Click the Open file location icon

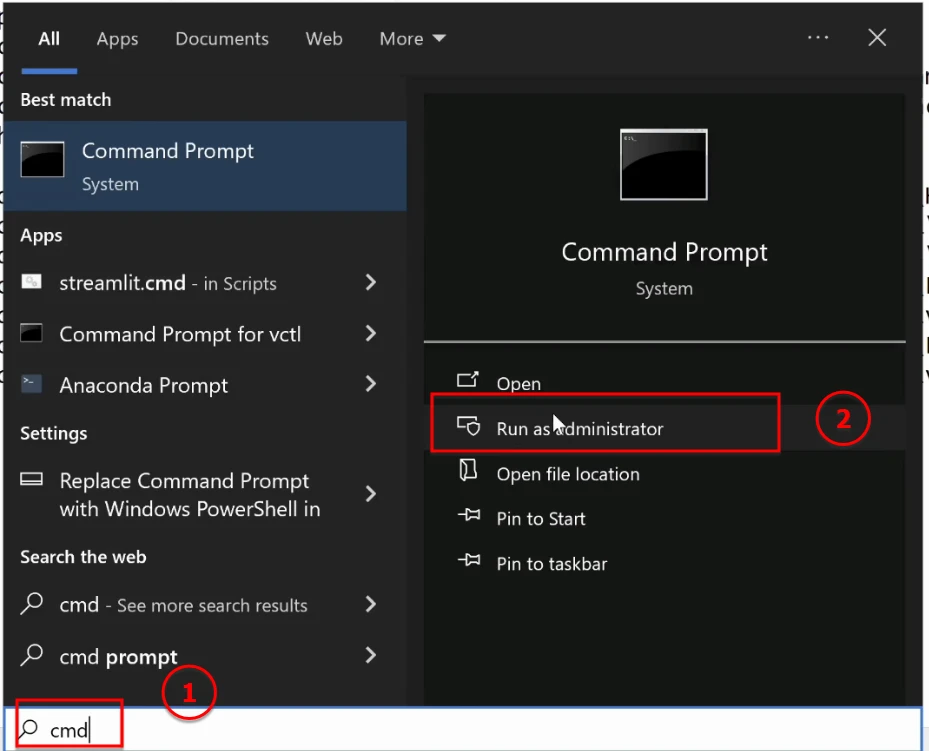(x=468, y=474)
